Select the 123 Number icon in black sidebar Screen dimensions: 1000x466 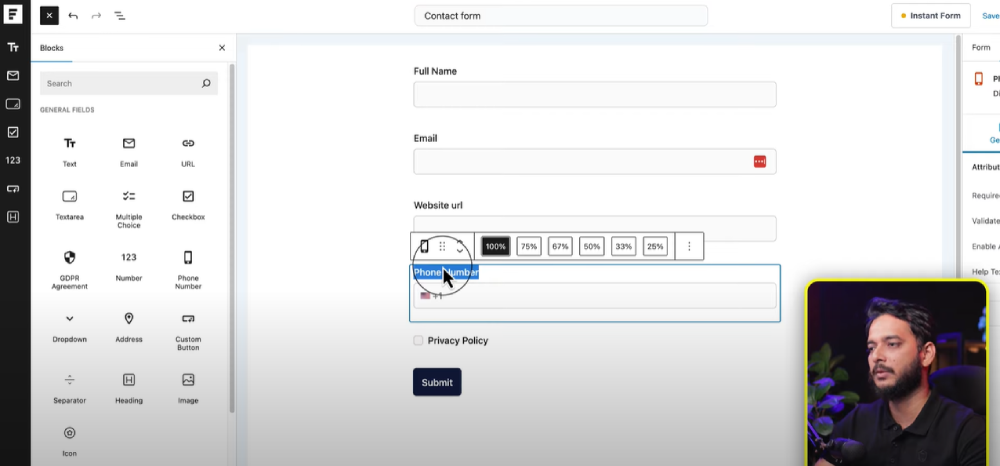click(13, 160)
